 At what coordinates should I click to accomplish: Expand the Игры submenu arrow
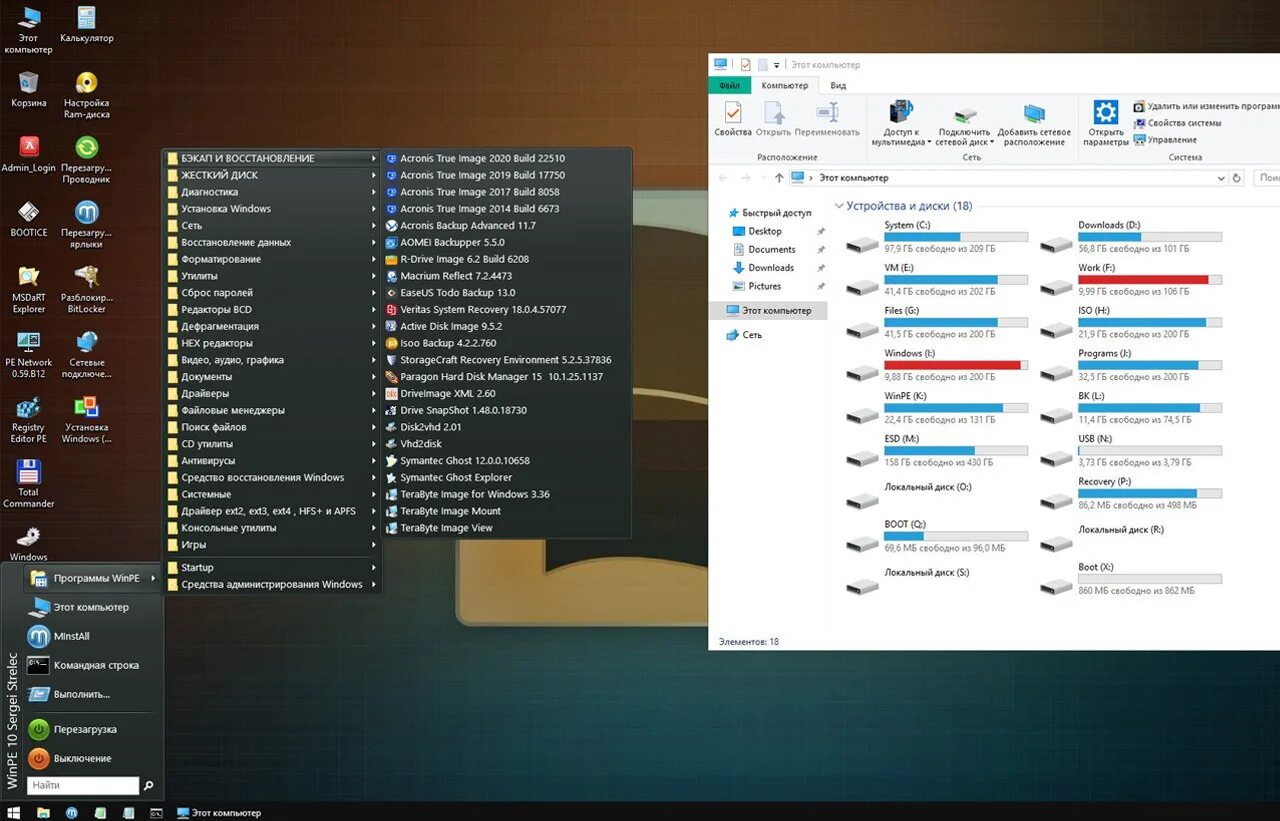click(x=374, y=545)
